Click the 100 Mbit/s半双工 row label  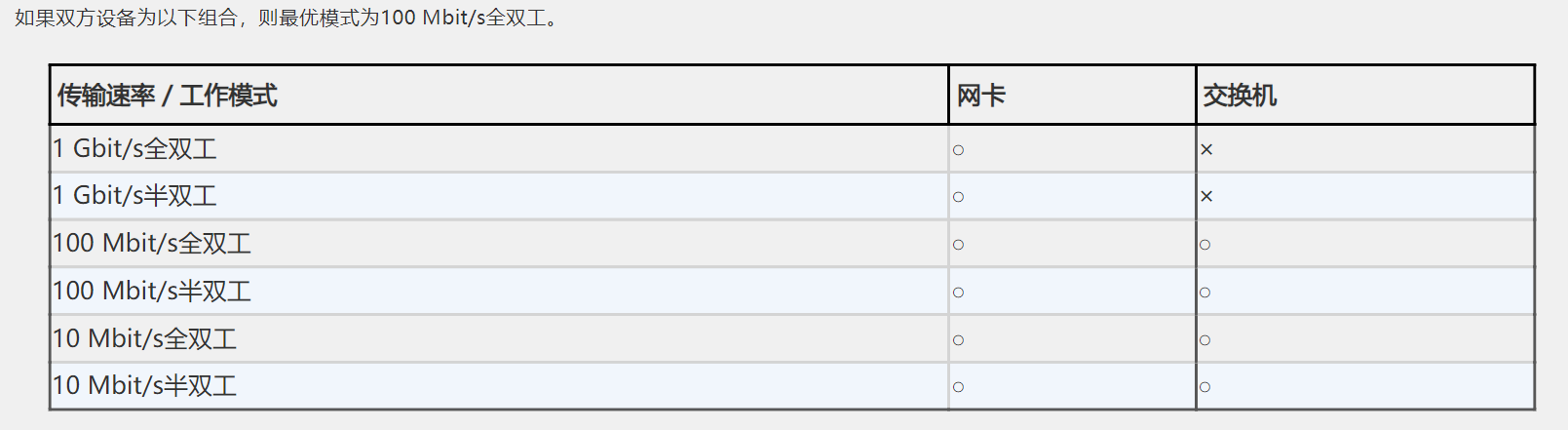coord(151,292)
